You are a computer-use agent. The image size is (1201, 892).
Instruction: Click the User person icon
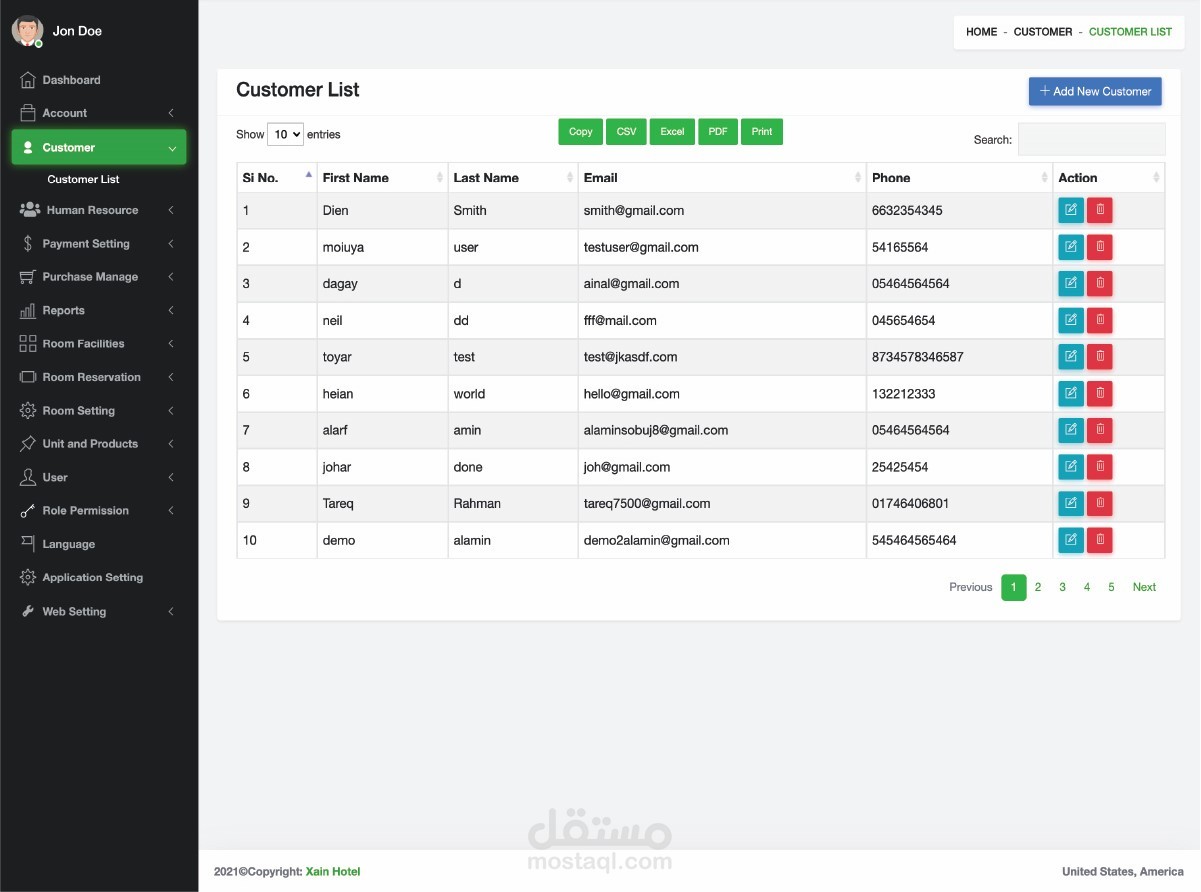27,477
